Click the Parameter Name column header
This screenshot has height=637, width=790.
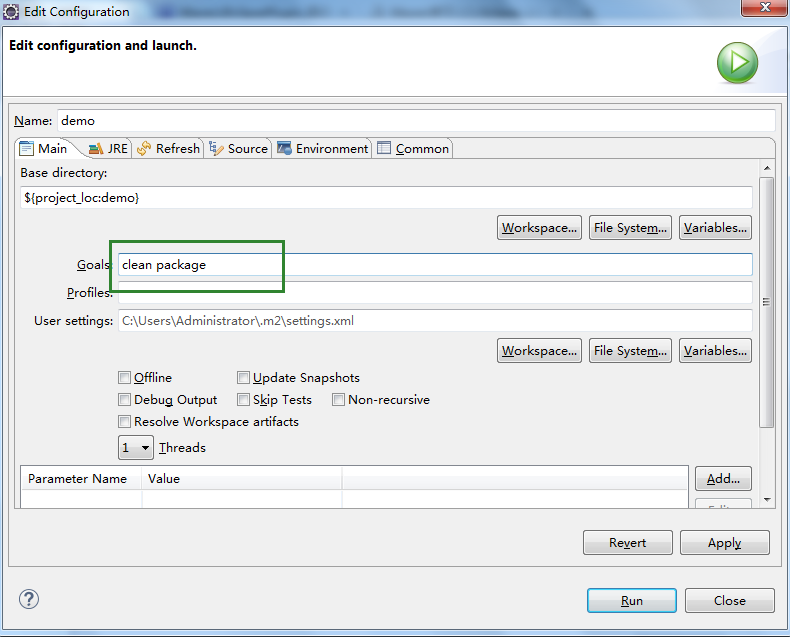tap(82, 479)
